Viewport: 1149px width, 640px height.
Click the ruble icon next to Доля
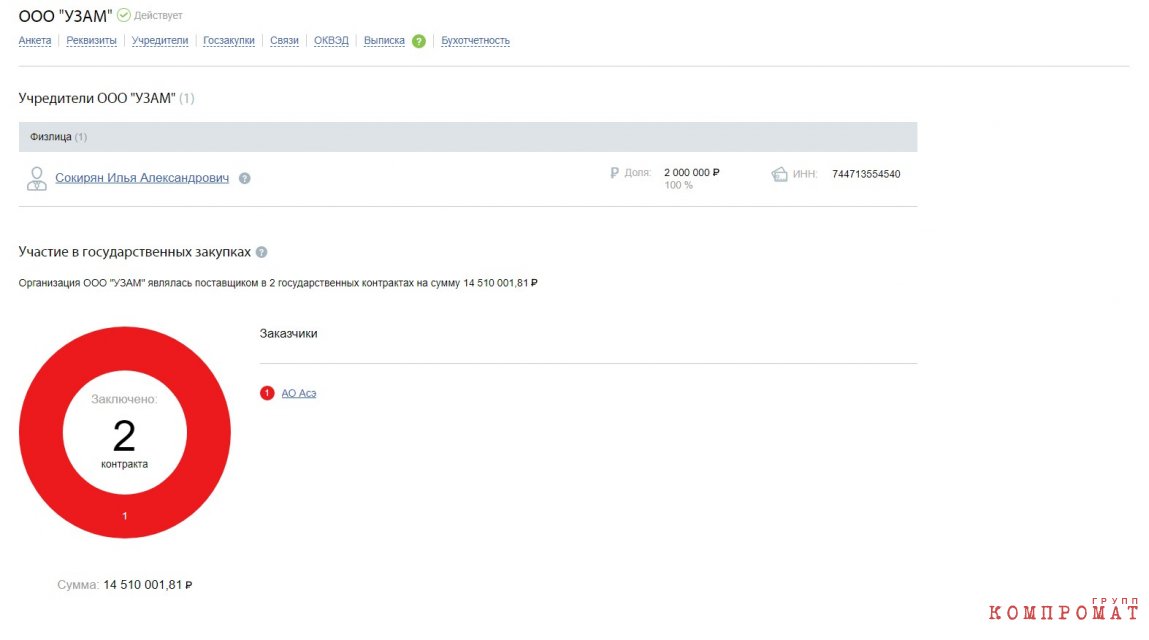(614, 173)
